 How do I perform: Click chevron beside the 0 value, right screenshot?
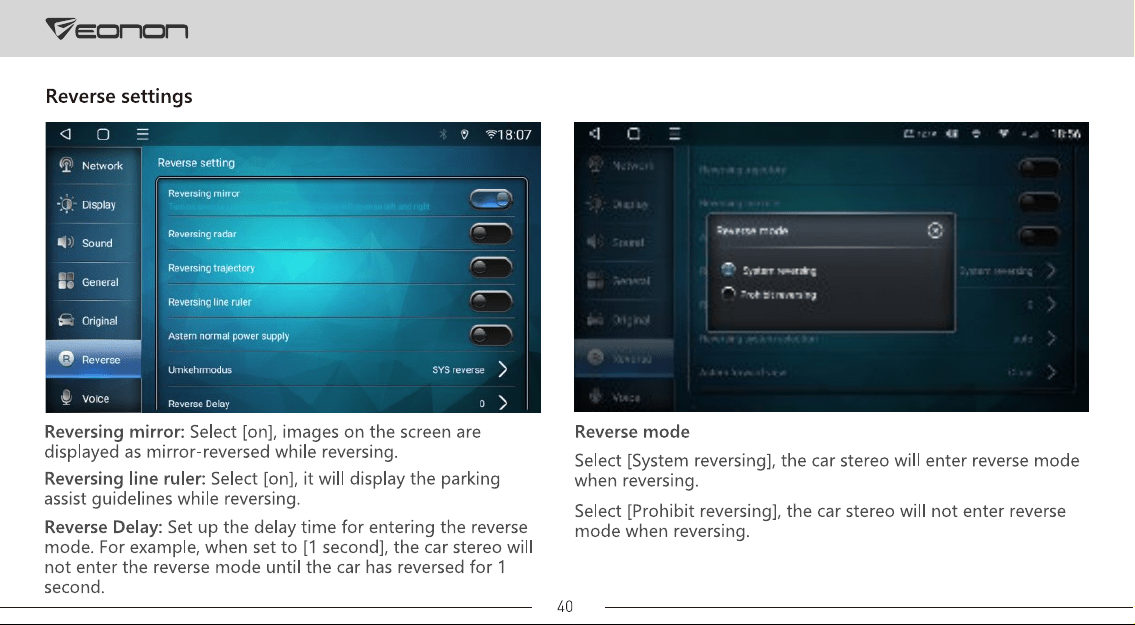[x=1051, y=304]
